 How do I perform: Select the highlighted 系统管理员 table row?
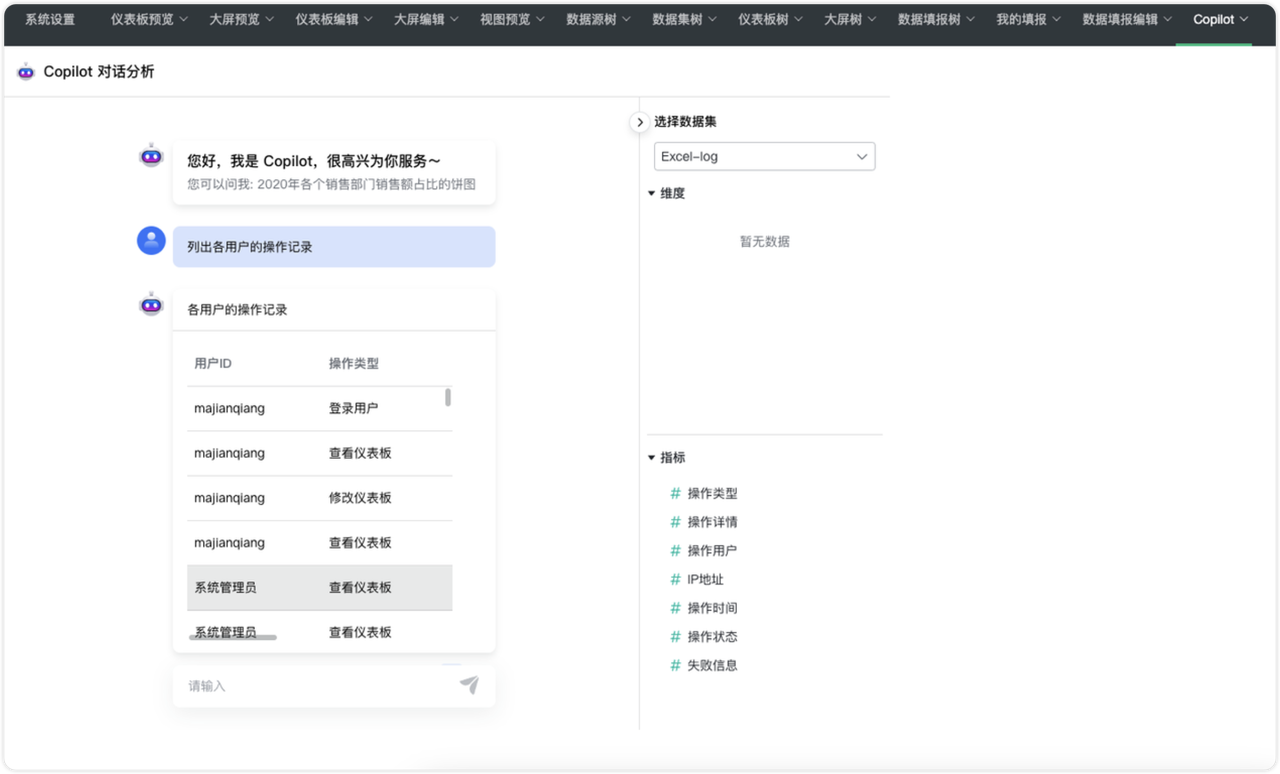pos(320,587)
